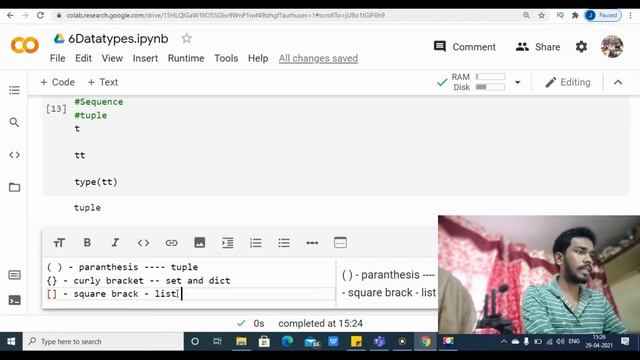Go back in the browser
Image resolution: width=640 pixels, height=360 pixels.
tap(10, 15)
